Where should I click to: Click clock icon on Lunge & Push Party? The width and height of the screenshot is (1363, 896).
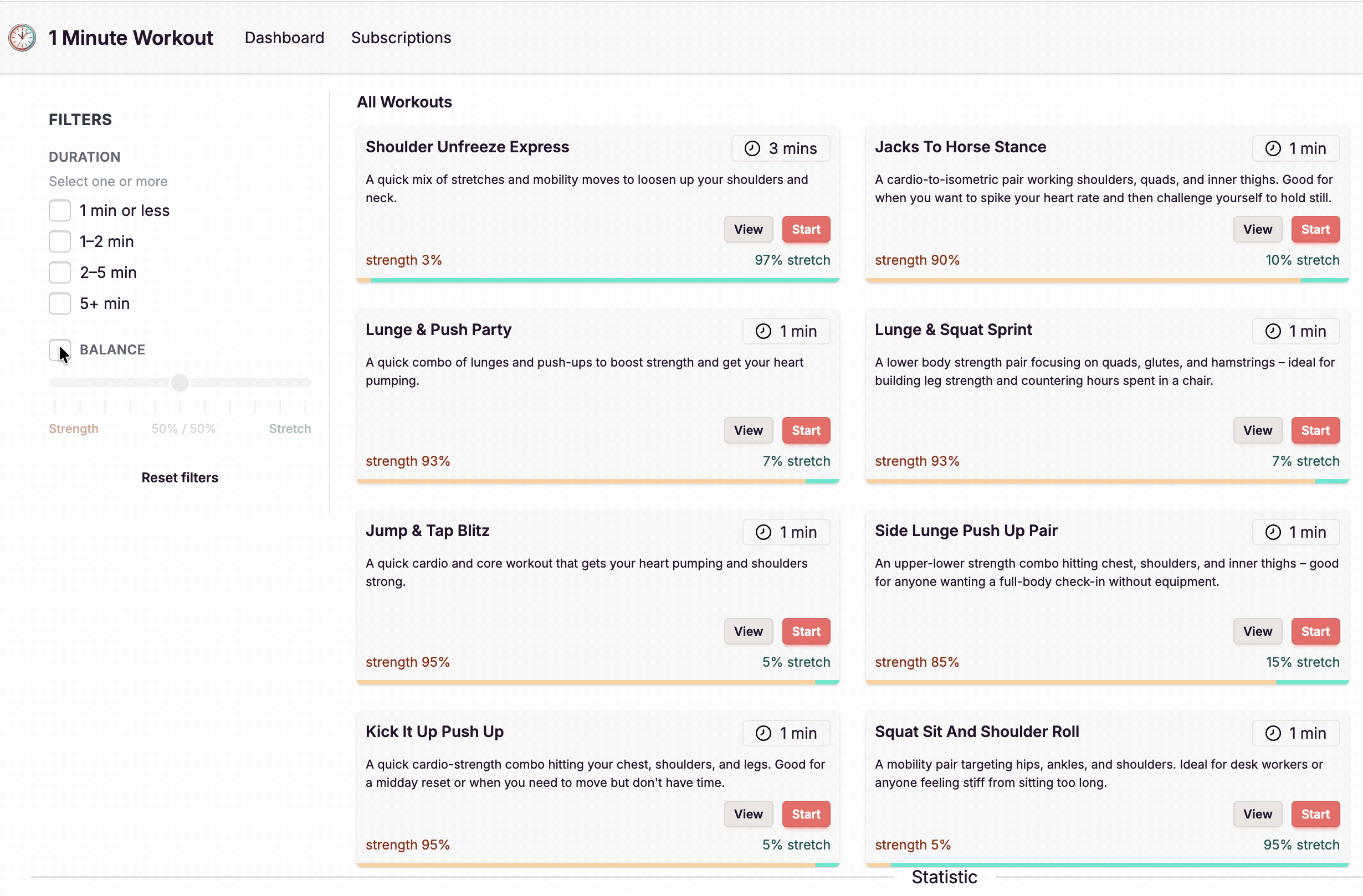[x=763, y=331]
